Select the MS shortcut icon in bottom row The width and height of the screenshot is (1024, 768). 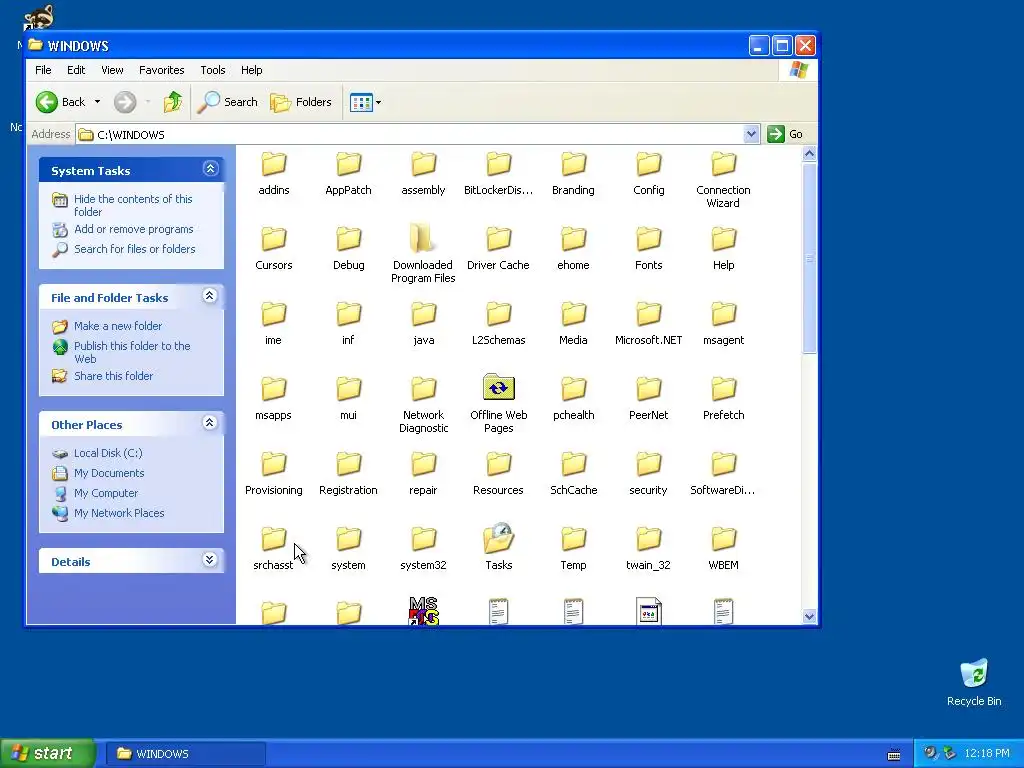pos(424,611)
